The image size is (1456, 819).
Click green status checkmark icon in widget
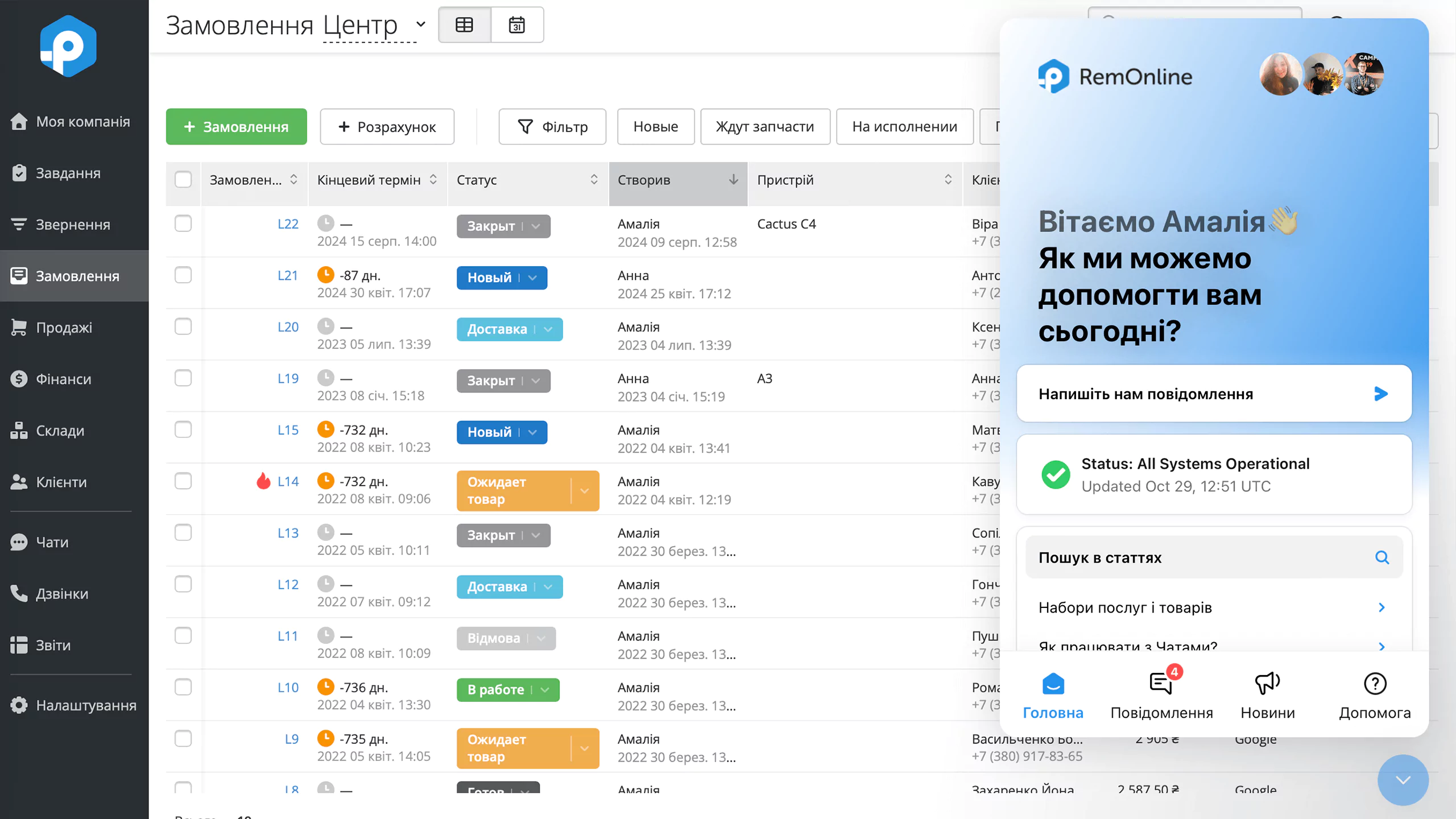[x=1056, y=474]
